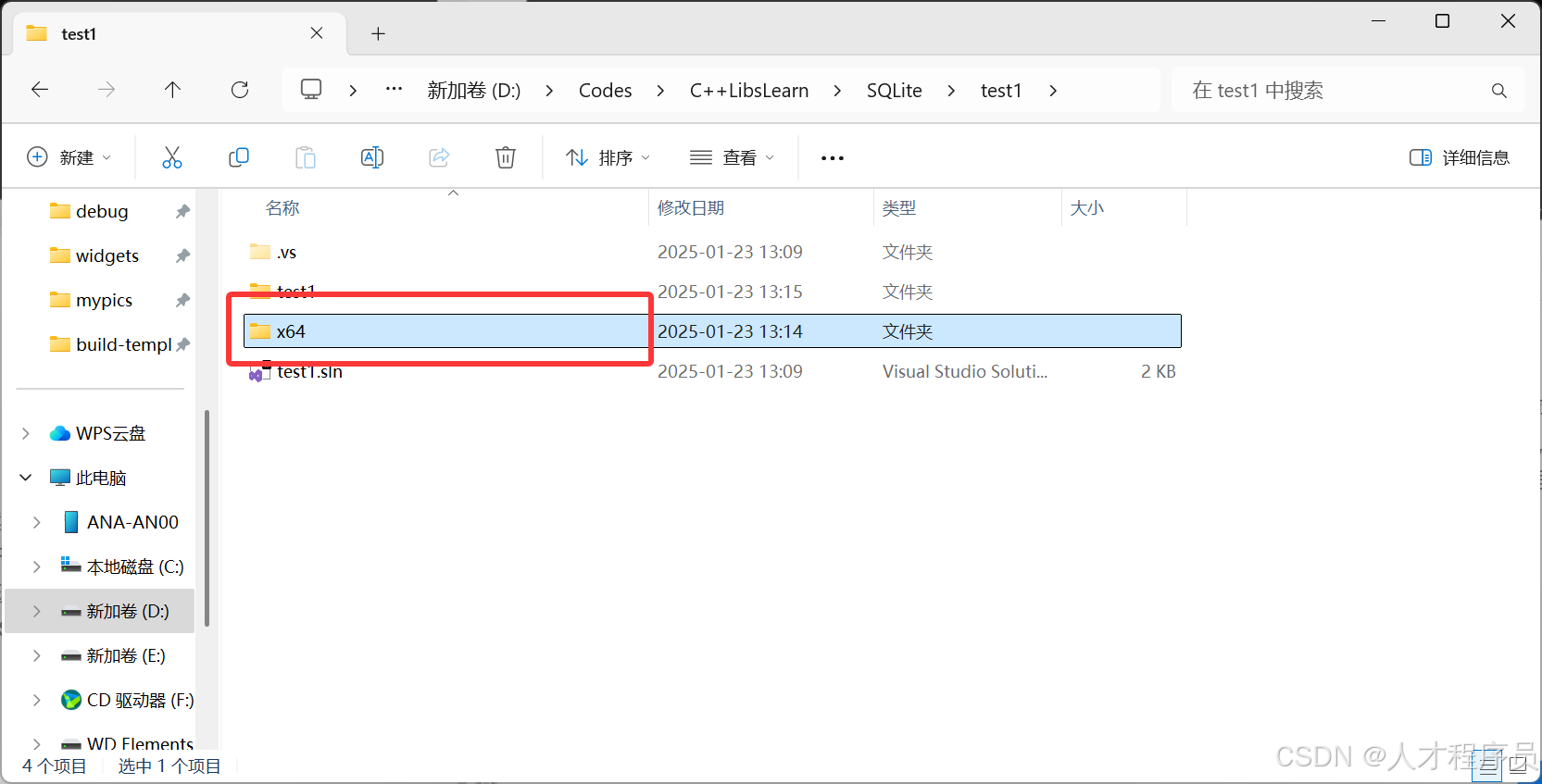Expand the 本地磁盘 (C:) node
This screenshot has height=784, width=1542.
[x=37, y=566]
